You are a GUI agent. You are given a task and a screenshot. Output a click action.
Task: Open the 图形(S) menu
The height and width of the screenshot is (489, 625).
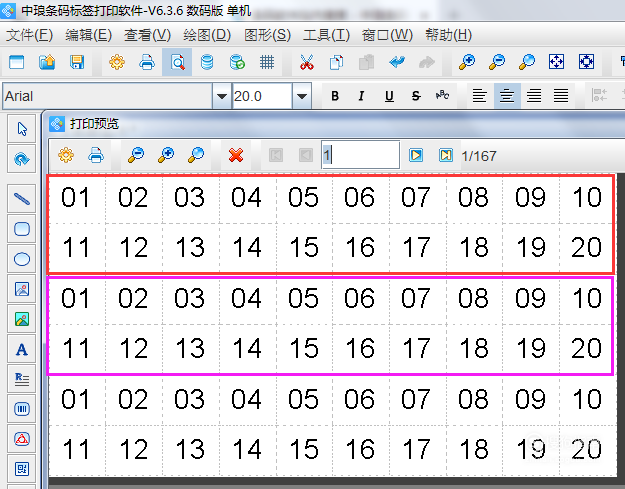tap(267, 35)
